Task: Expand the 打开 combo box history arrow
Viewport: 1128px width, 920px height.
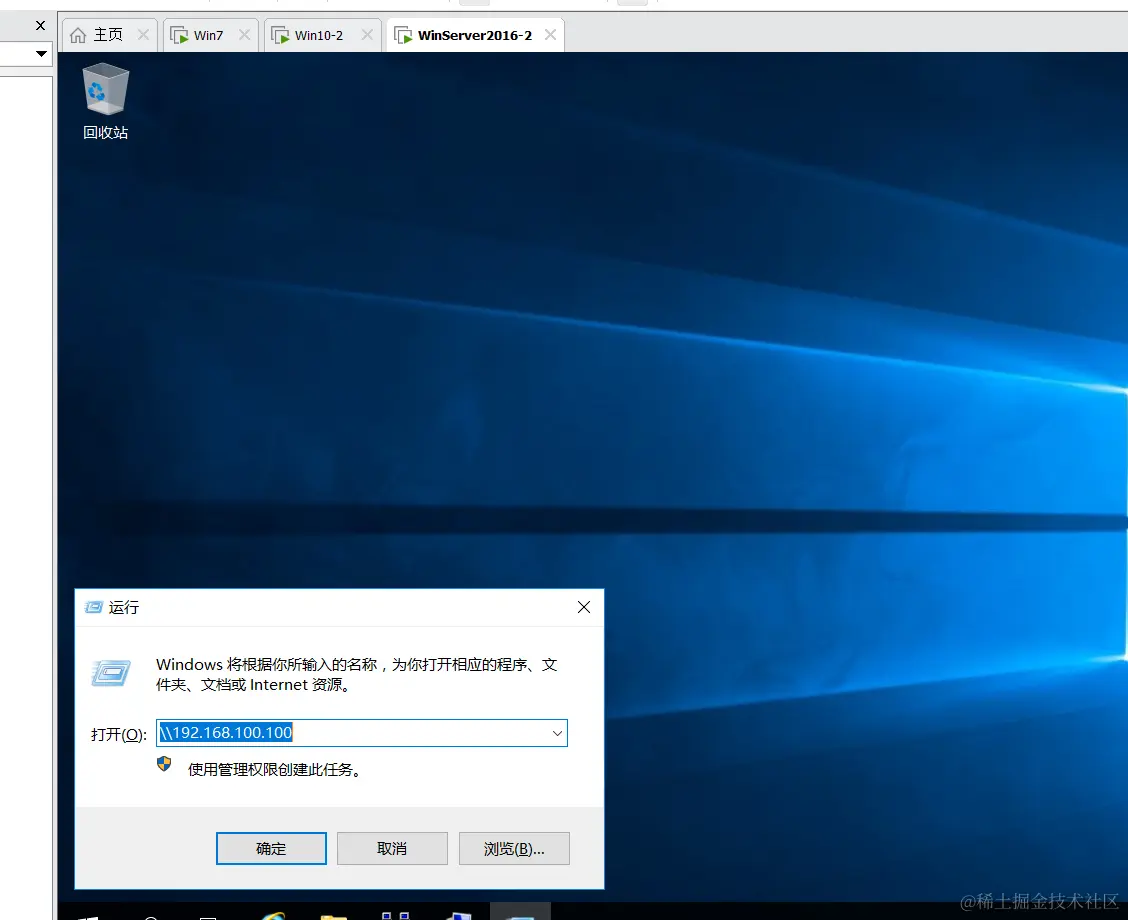Action: pos(557,733)
